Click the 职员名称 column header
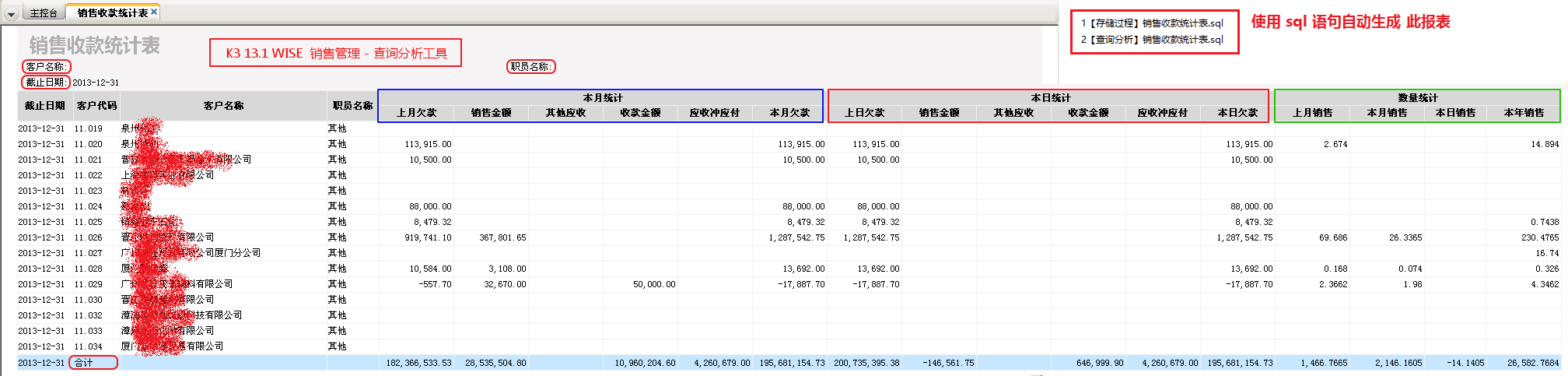 (x=352, y=106)
